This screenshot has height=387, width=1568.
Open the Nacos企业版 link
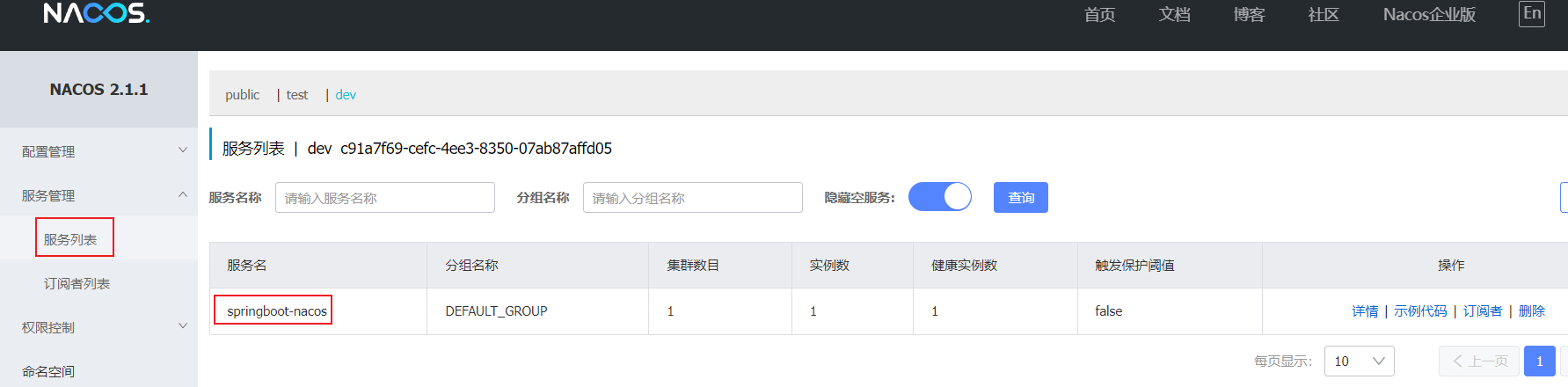coord(1429,15)
